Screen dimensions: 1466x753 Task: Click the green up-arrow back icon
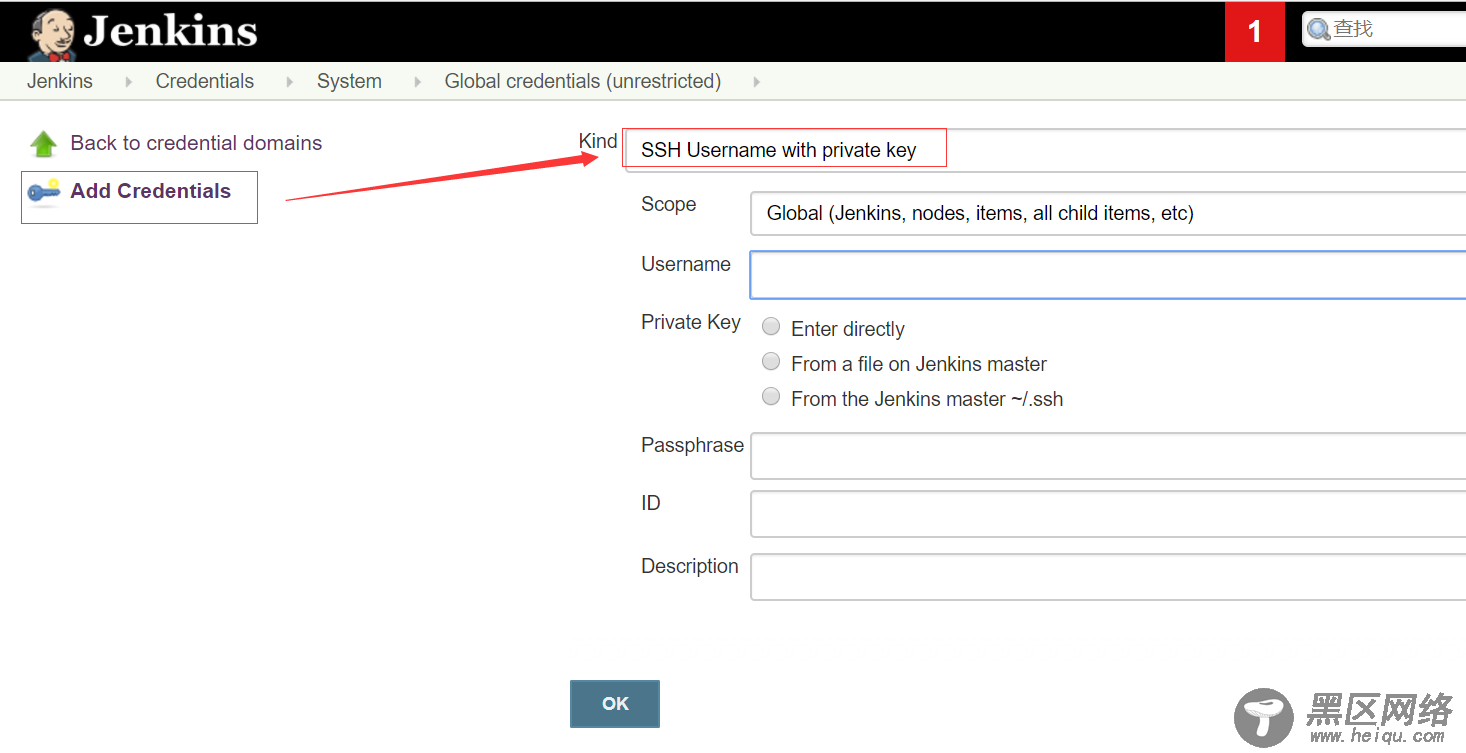click(x=44, y=144)
